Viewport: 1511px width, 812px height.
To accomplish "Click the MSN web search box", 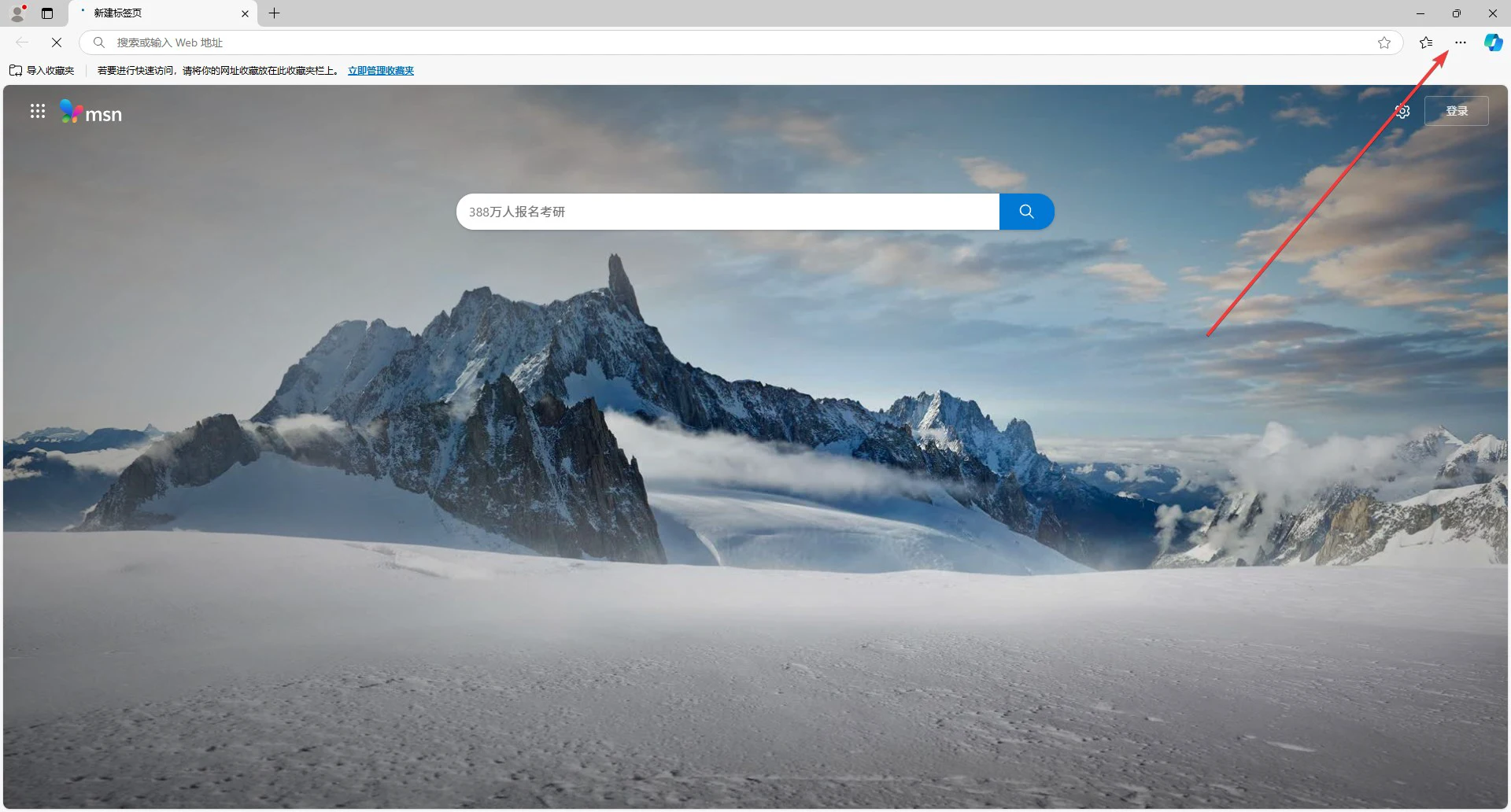I will (727, 212).
